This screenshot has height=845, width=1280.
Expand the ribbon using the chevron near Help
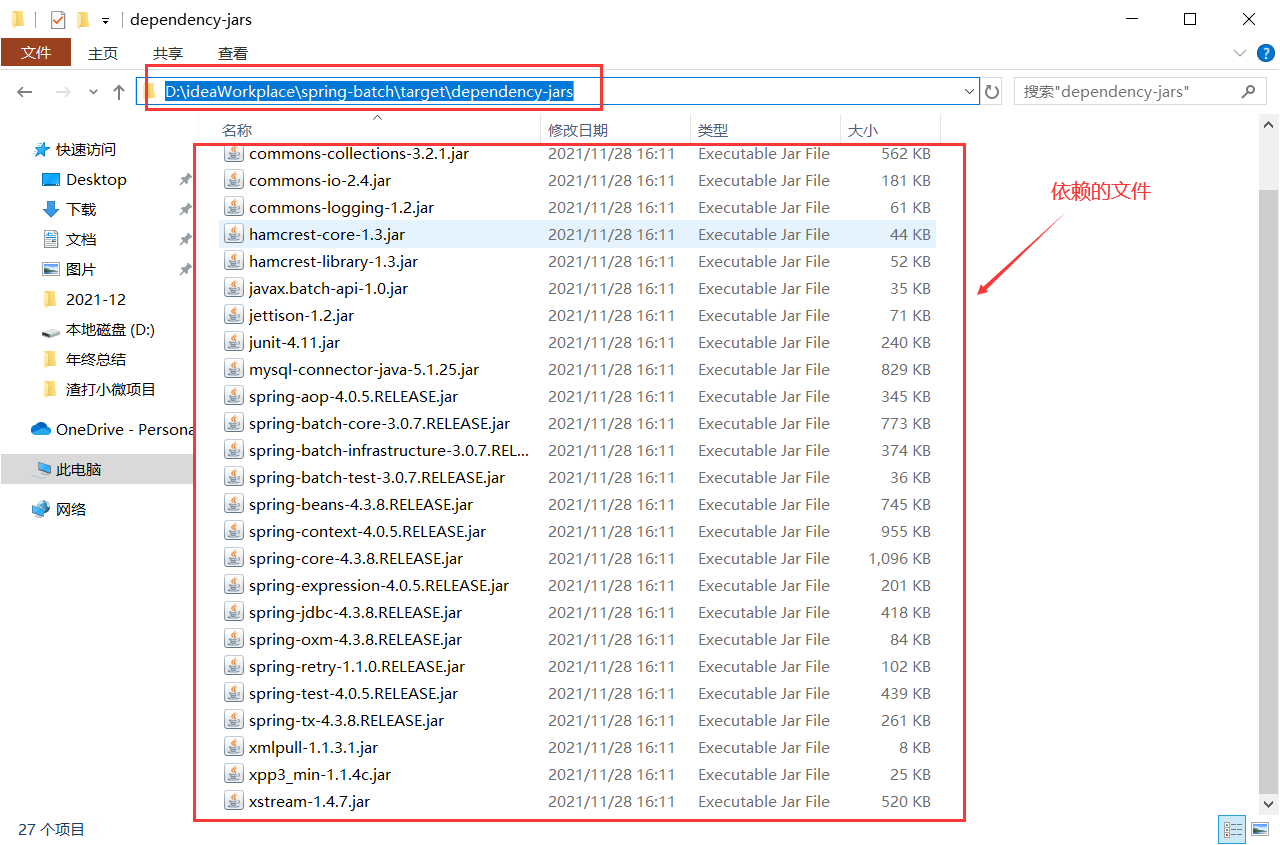coord(1240,52)
